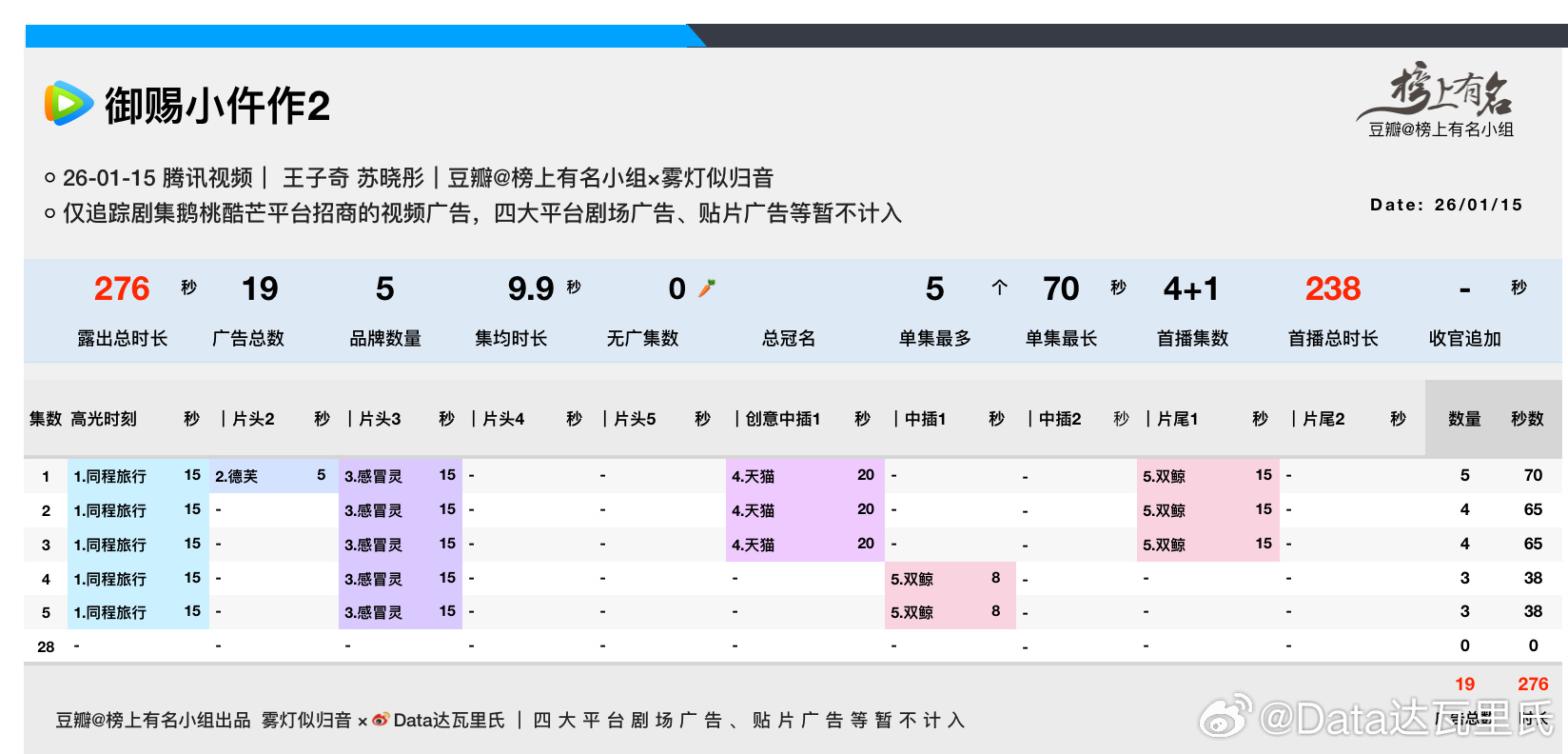Image resolution: width=1568 pixels, height=754 pixels.
Task: Click the 露出总时长 label
Action: click(x=122, y=338)
